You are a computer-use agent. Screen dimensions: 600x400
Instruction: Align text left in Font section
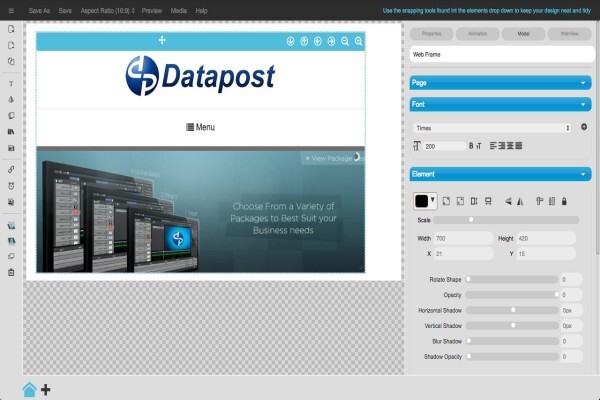point(493,145)
